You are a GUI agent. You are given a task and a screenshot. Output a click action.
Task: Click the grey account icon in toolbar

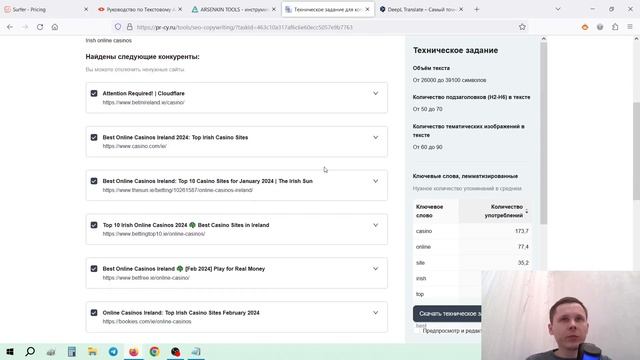tap(600, 27)
